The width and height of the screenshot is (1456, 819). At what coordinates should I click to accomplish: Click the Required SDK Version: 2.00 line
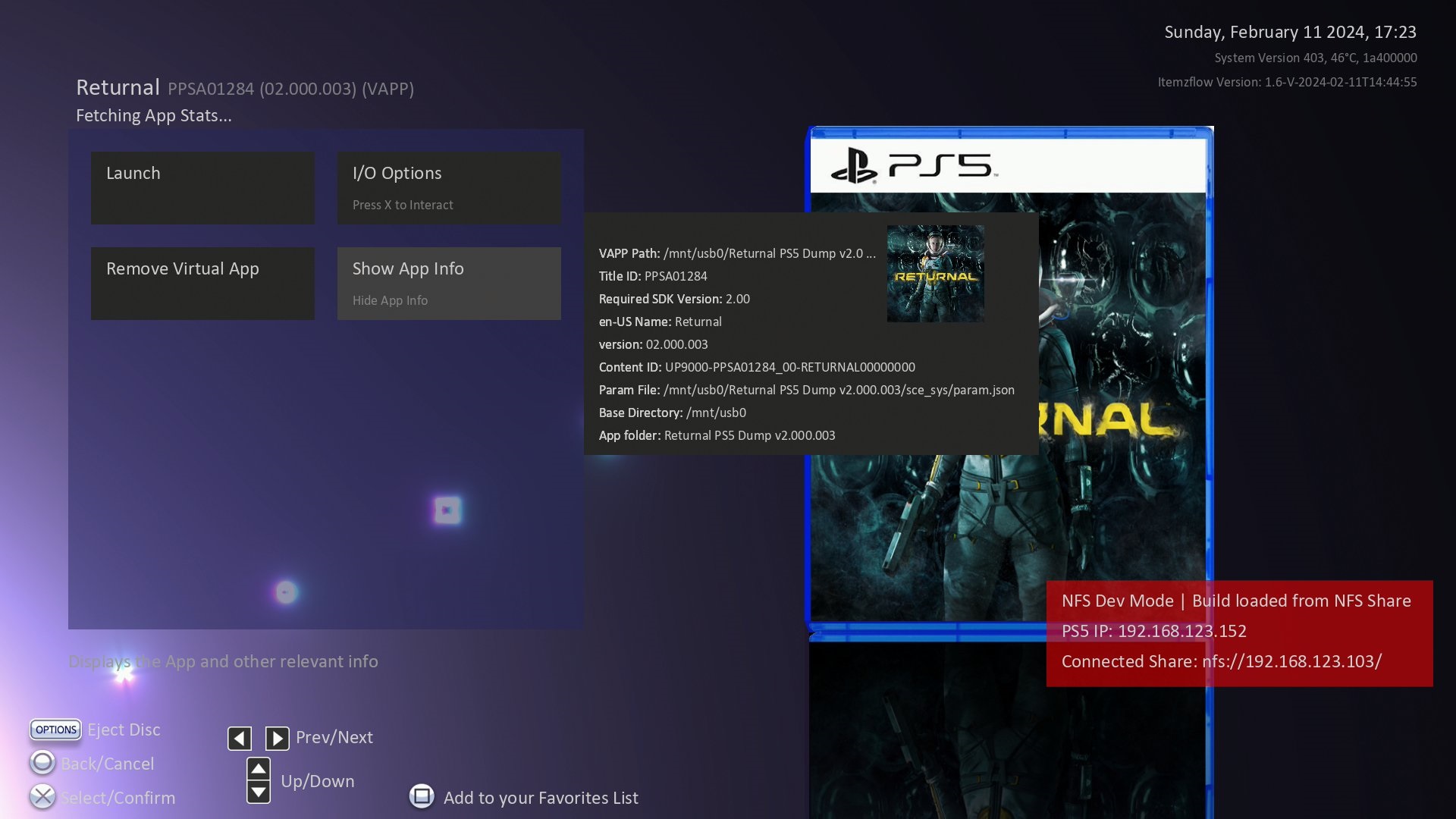click(x=674, y=299)
